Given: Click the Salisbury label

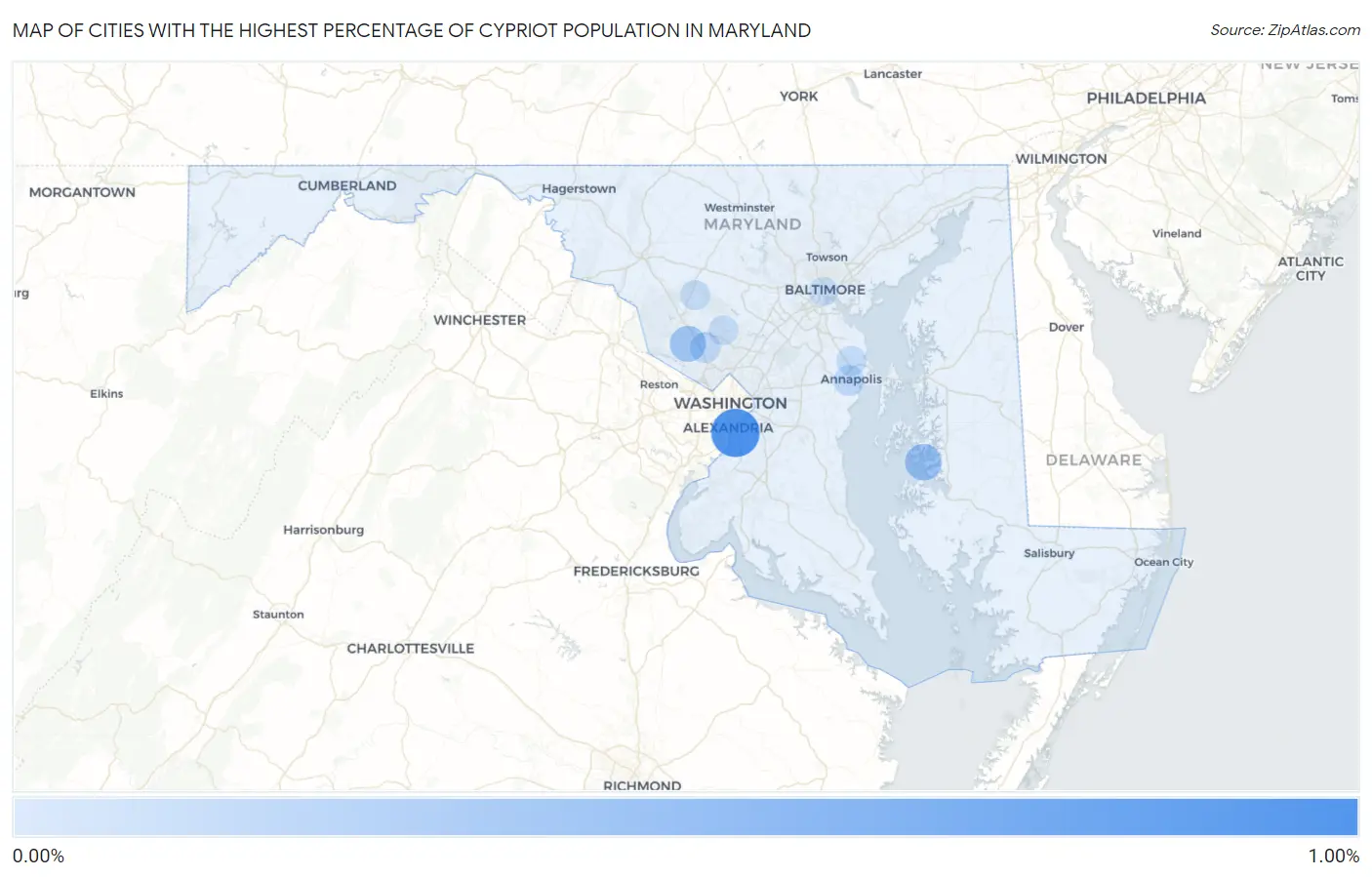Looking at the screenshot, I should click(x=1049, y=553).
